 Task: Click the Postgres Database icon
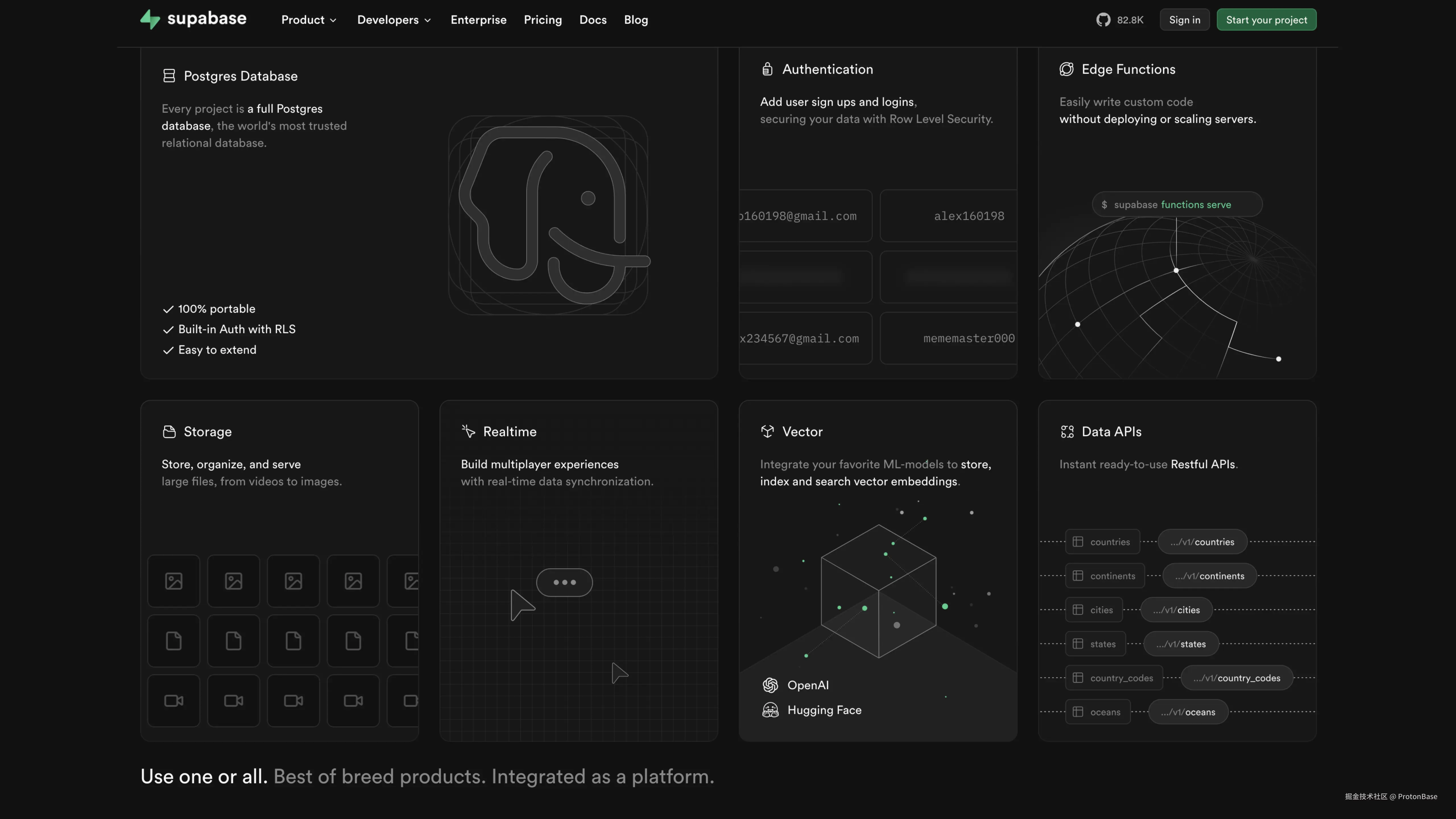(x=168, y=76)
